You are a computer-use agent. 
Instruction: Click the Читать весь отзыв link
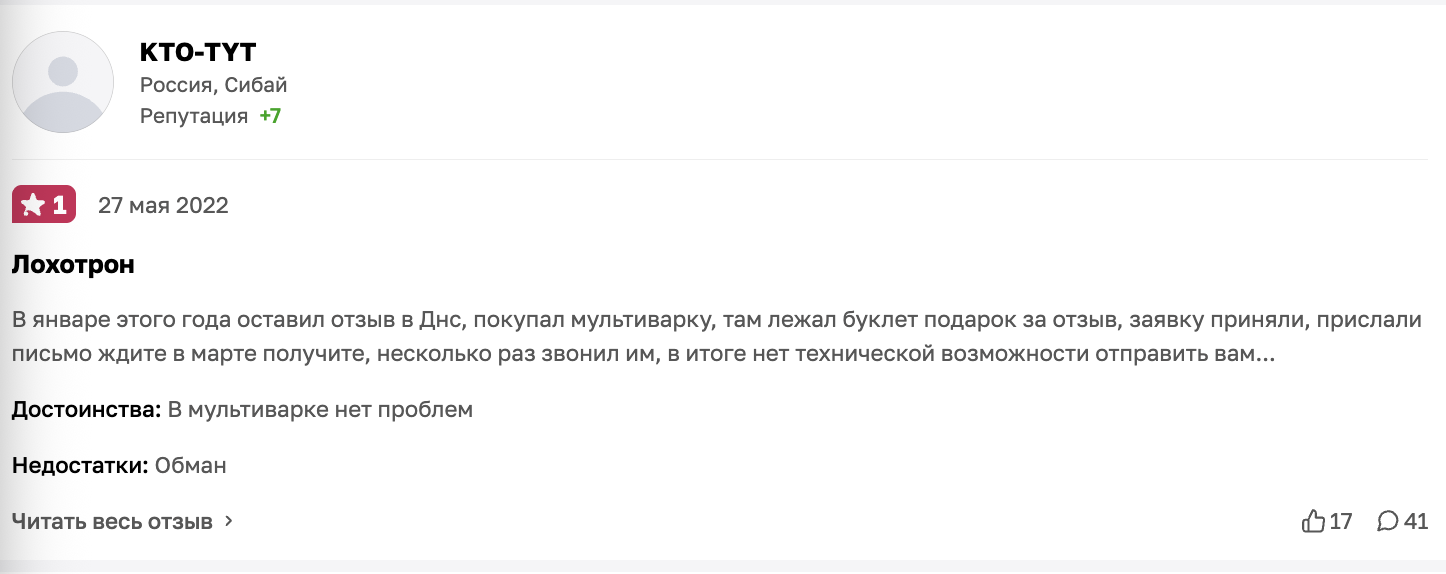coord(112,522)
